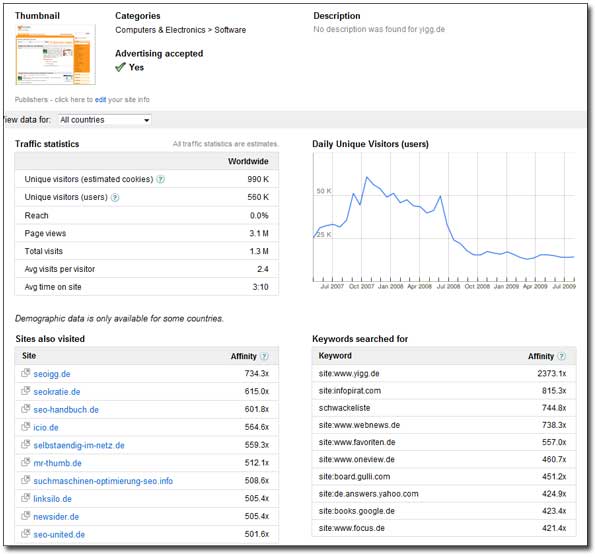Open the mr-thumb.de site link
This screenshot has height=557, width=595.
click(x=57, y=463)
